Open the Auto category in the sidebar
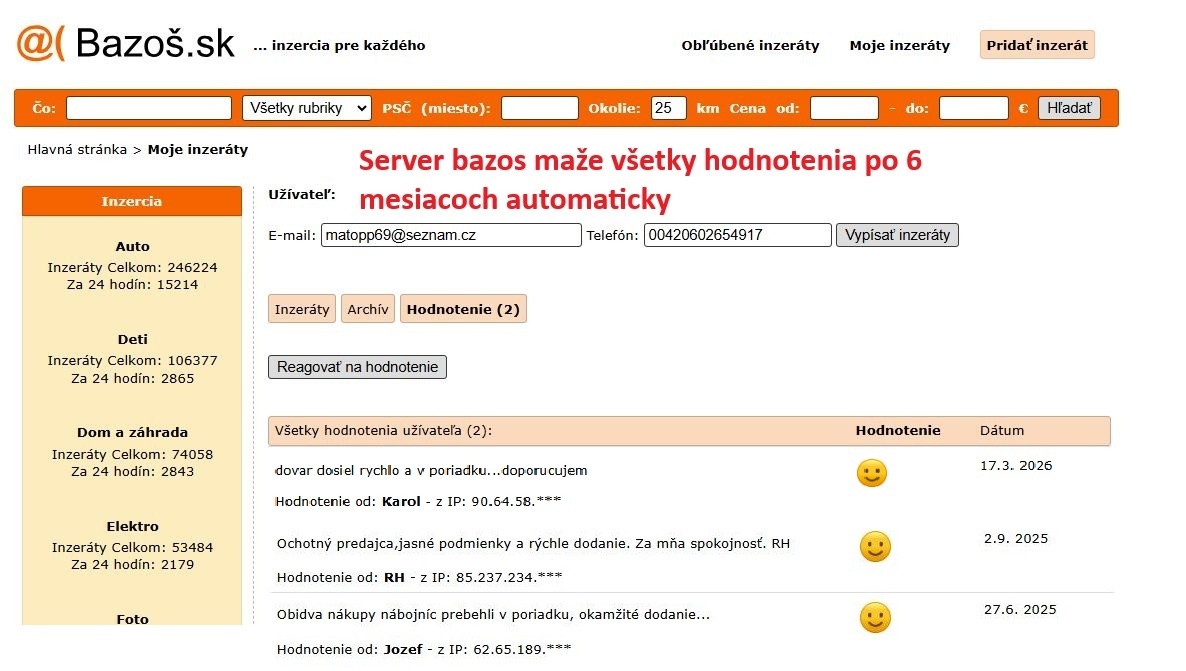Image resolution: width=1186 pixels, height=671 pixels. point(132,246)
